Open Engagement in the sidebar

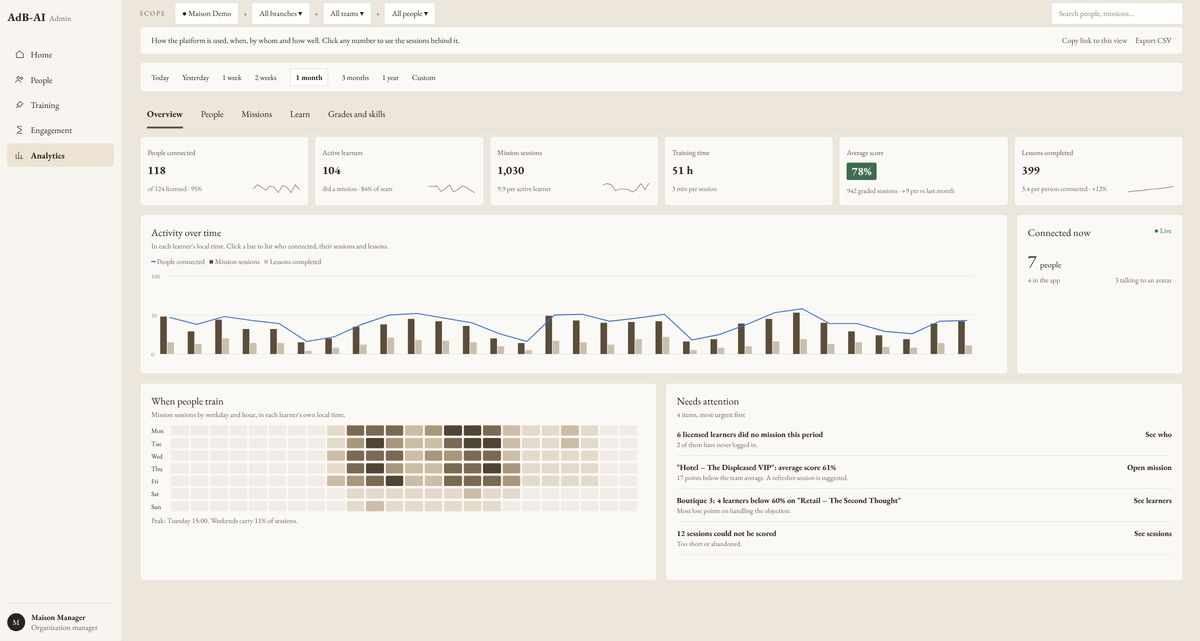tap(60, 130)
